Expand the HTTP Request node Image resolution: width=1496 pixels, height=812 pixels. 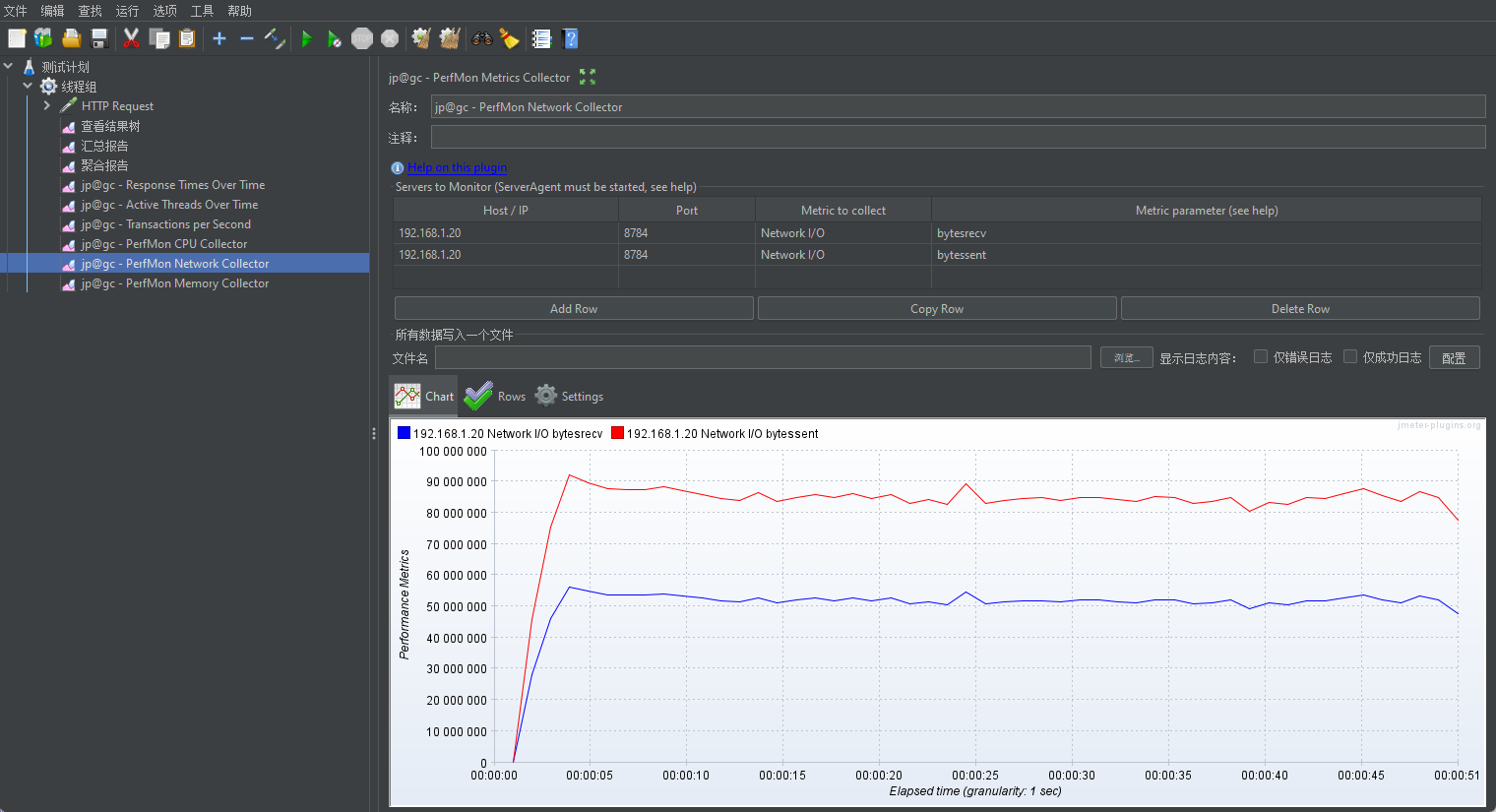[46, 105]
